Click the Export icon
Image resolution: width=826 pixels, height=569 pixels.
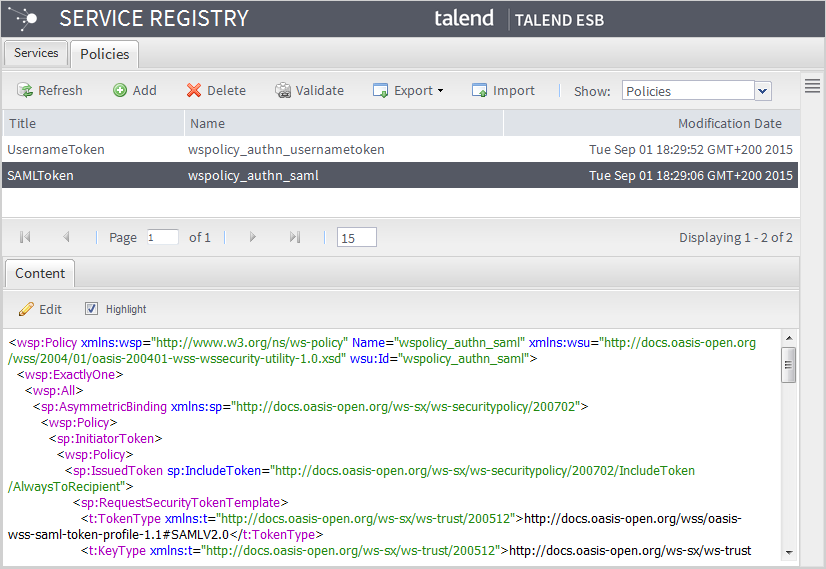pos(380,91)
